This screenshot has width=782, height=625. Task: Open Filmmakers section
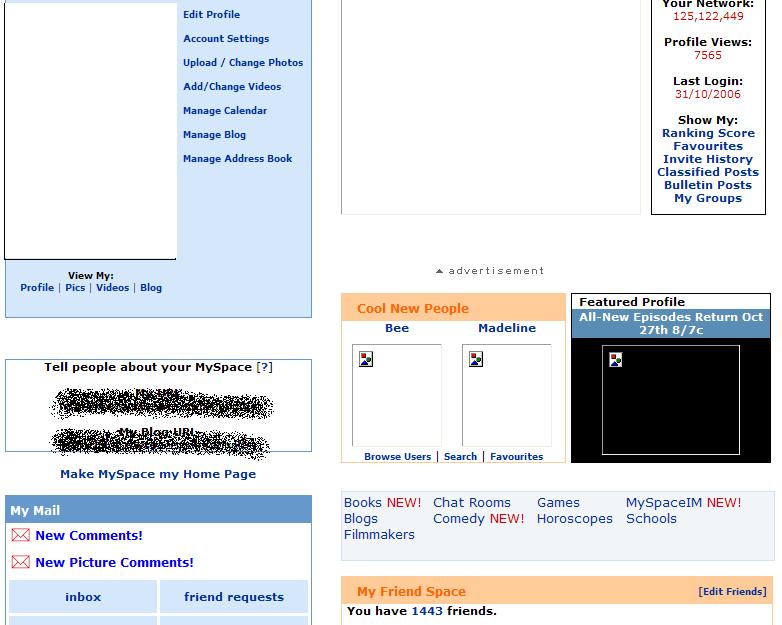click(379, 535)
